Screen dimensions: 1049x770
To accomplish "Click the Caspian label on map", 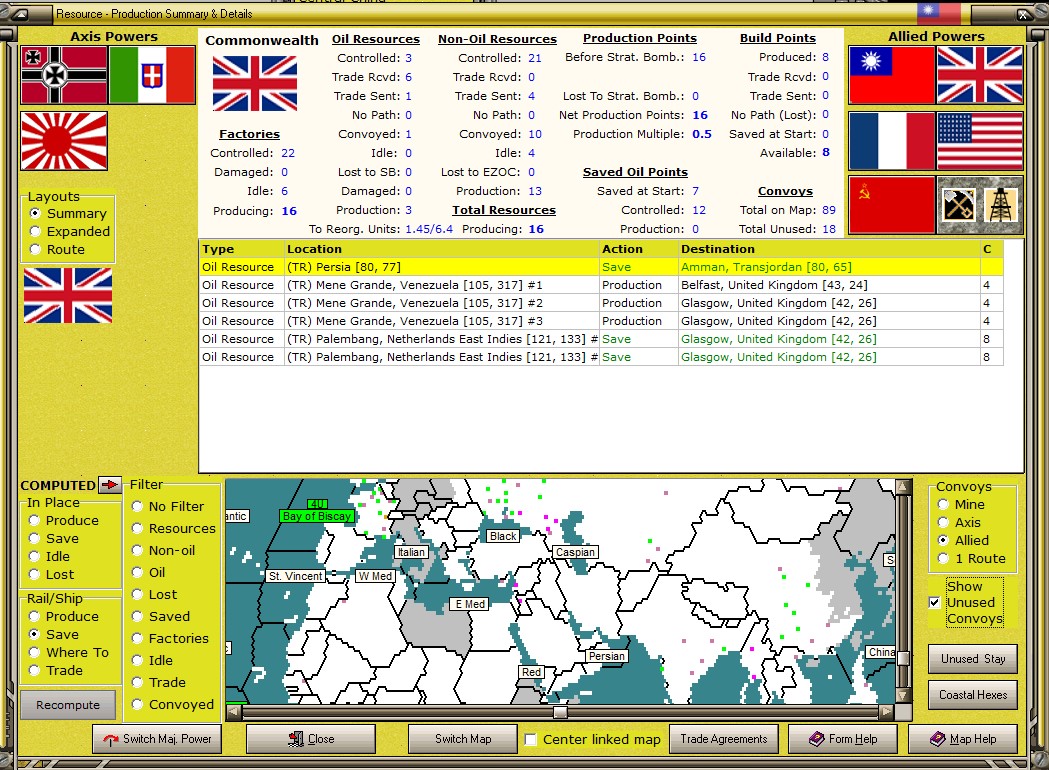I will click(x=575, y=552).
